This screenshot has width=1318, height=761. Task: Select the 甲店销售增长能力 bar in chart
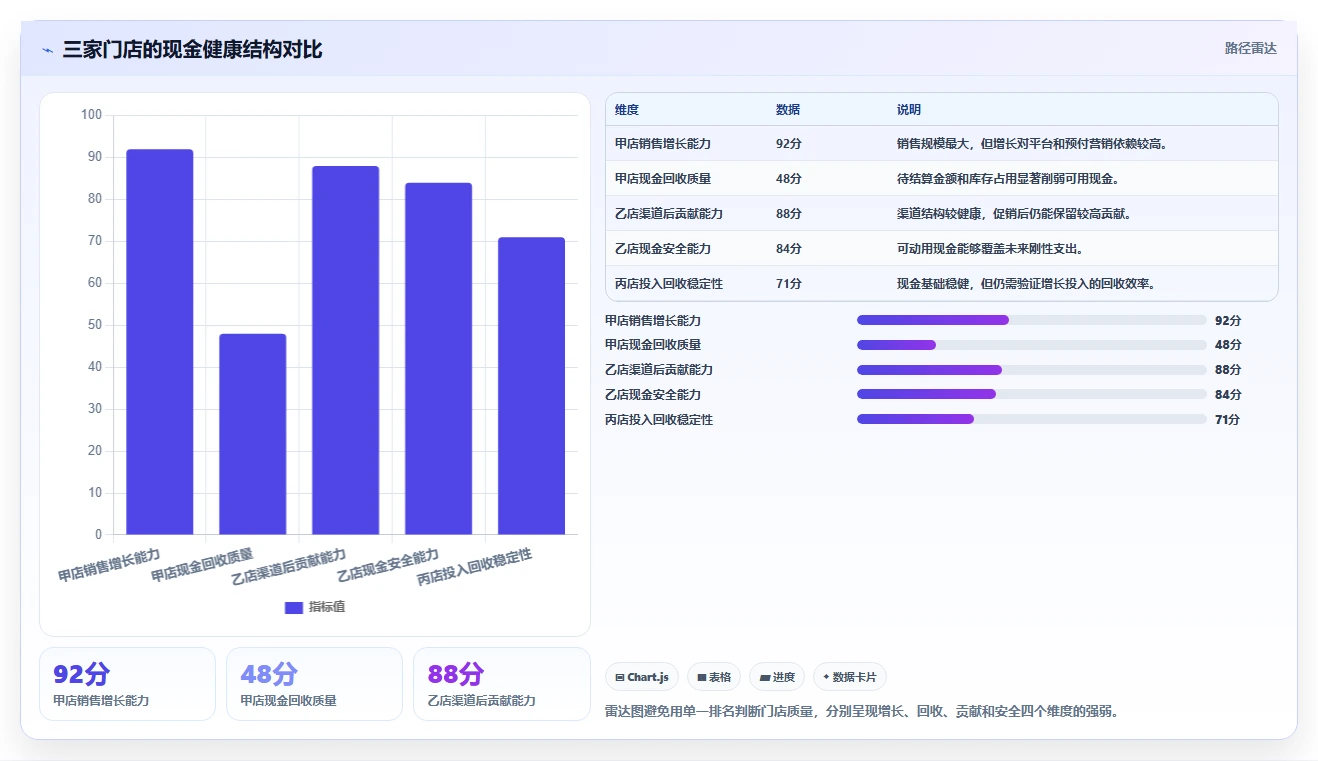[159, 342]
